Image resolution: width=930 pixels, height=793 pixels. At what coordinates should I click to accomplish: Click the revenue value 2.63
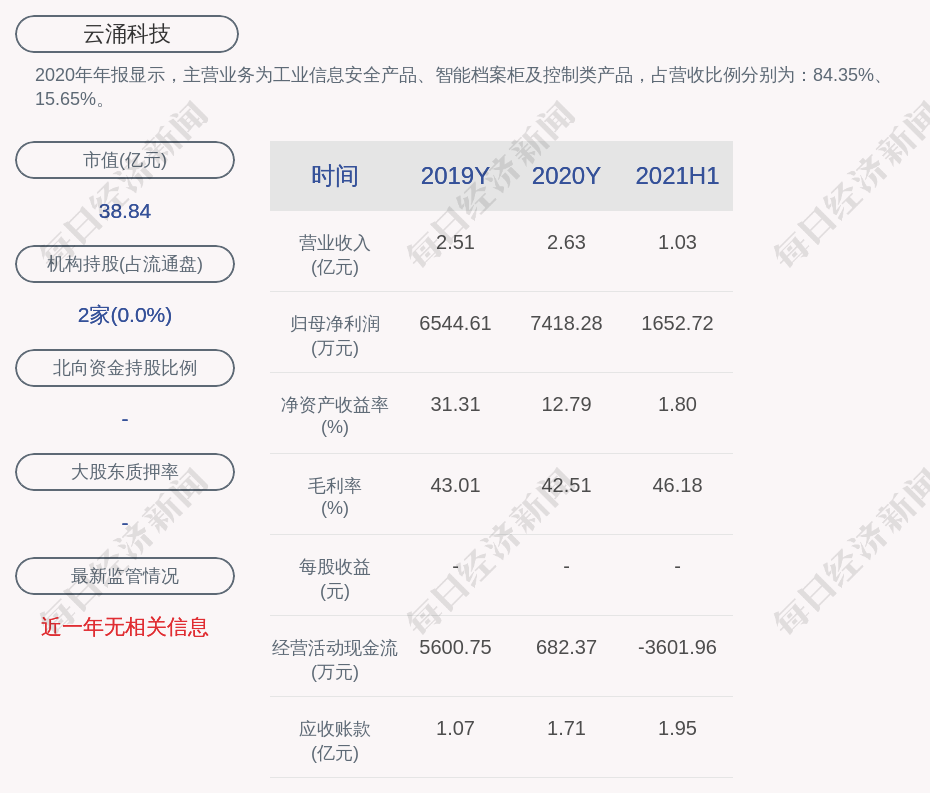coord(566,243)
